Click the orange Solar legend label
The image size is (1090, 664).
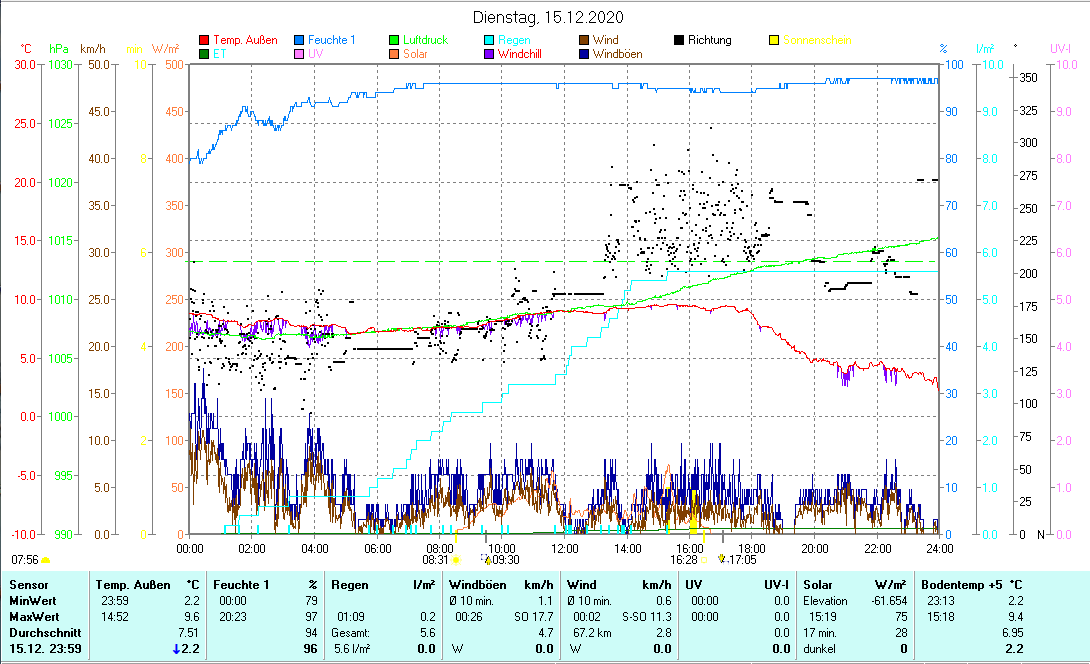(415, 54)
